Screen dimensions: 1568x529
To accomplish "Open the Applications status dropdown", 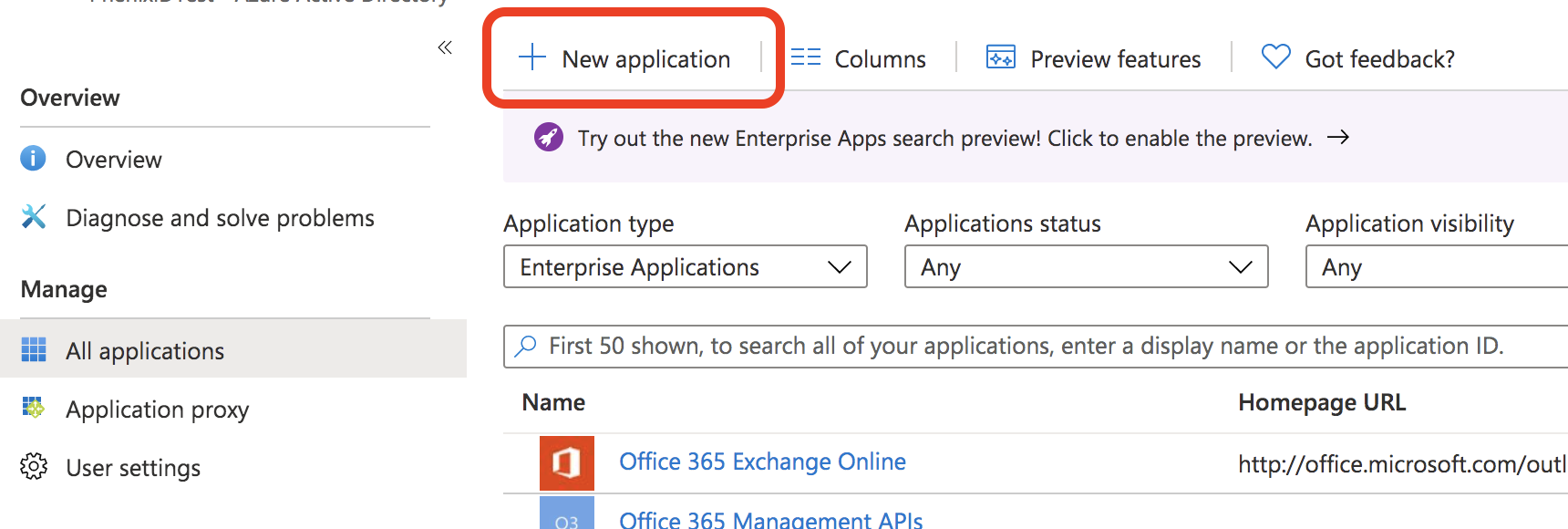I will pyautogui.click(x=1086, y=266).
